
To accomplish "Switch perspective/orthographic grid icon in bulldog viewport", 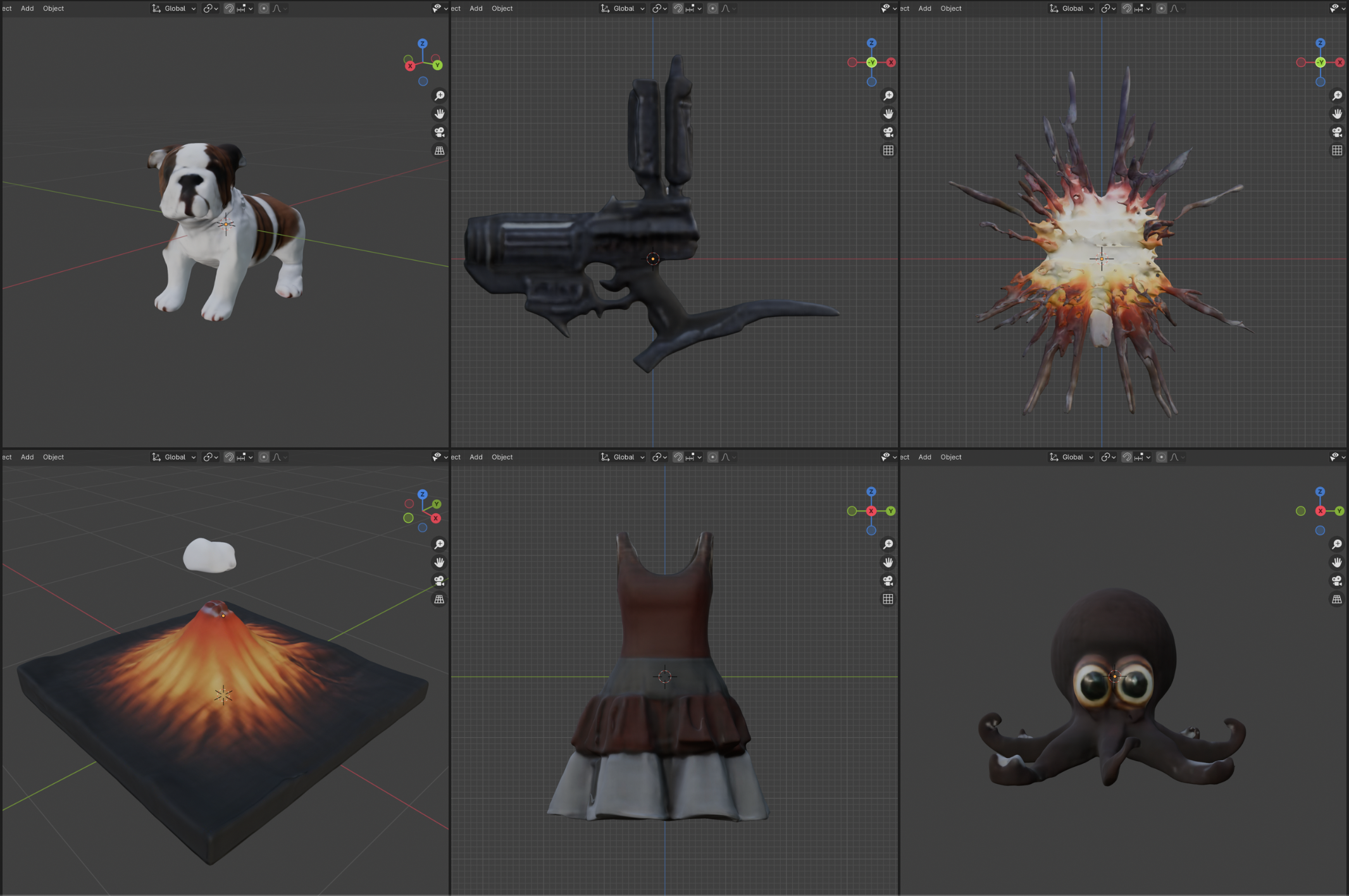I will click(x=439, y=151).
